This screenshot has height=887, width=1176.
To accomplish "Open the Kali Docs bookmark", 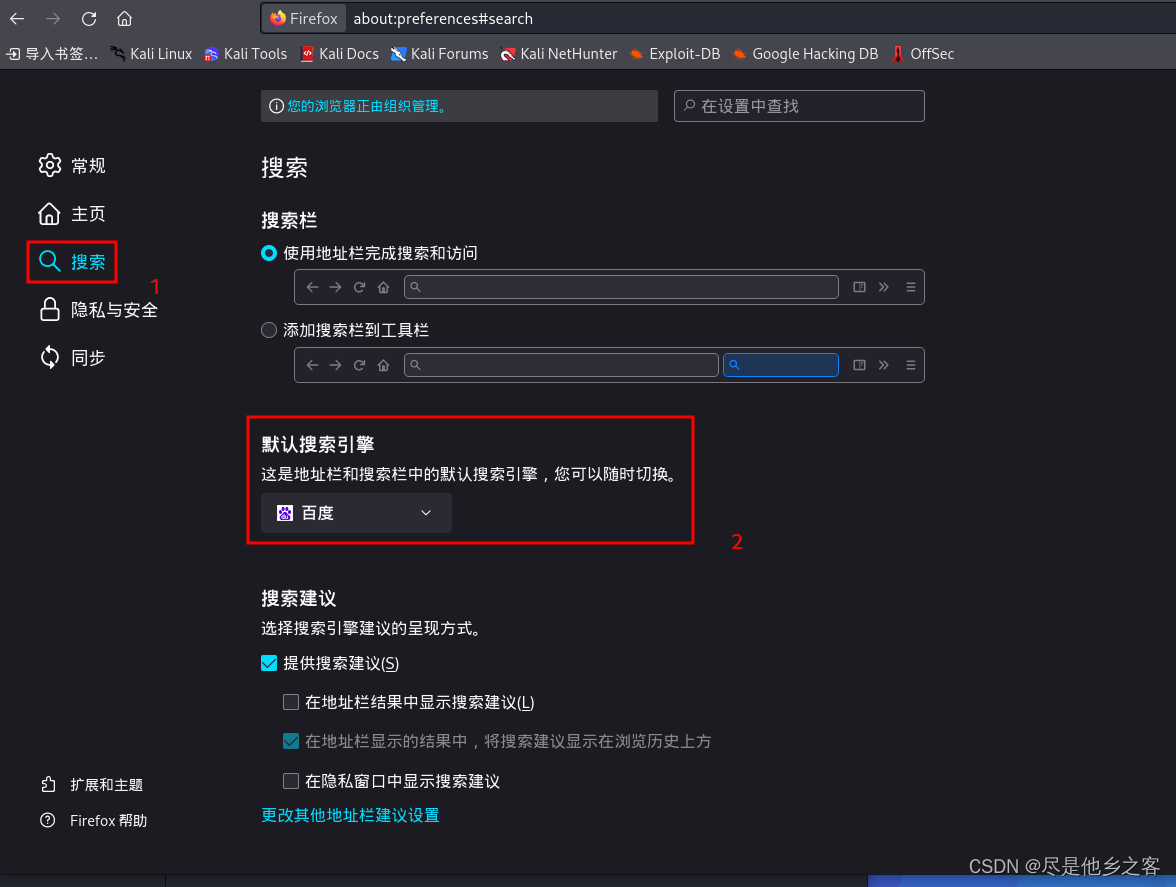I will click(339, 54).
